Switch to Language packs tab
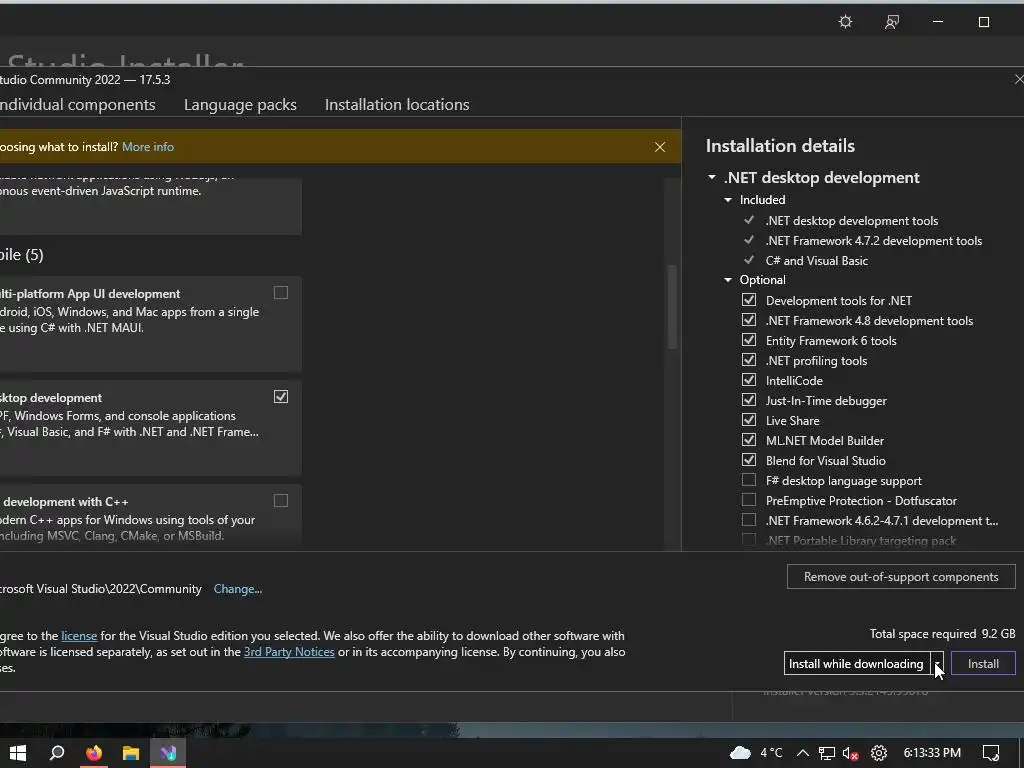This screenshot has height=768, width=1024. [240, 104]
